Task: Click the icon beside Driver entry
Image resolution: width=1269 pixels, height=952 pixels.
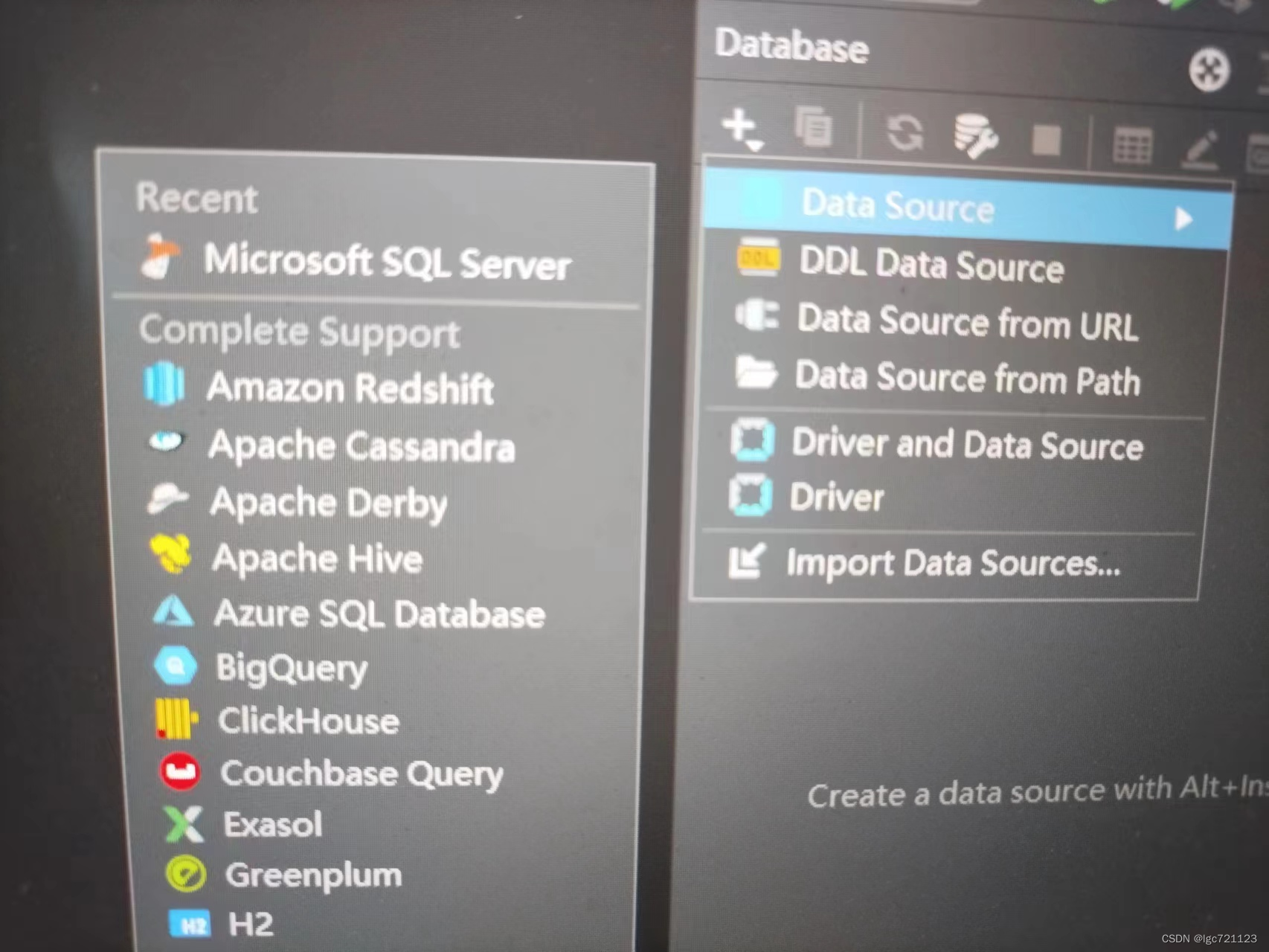Action: 750,494
